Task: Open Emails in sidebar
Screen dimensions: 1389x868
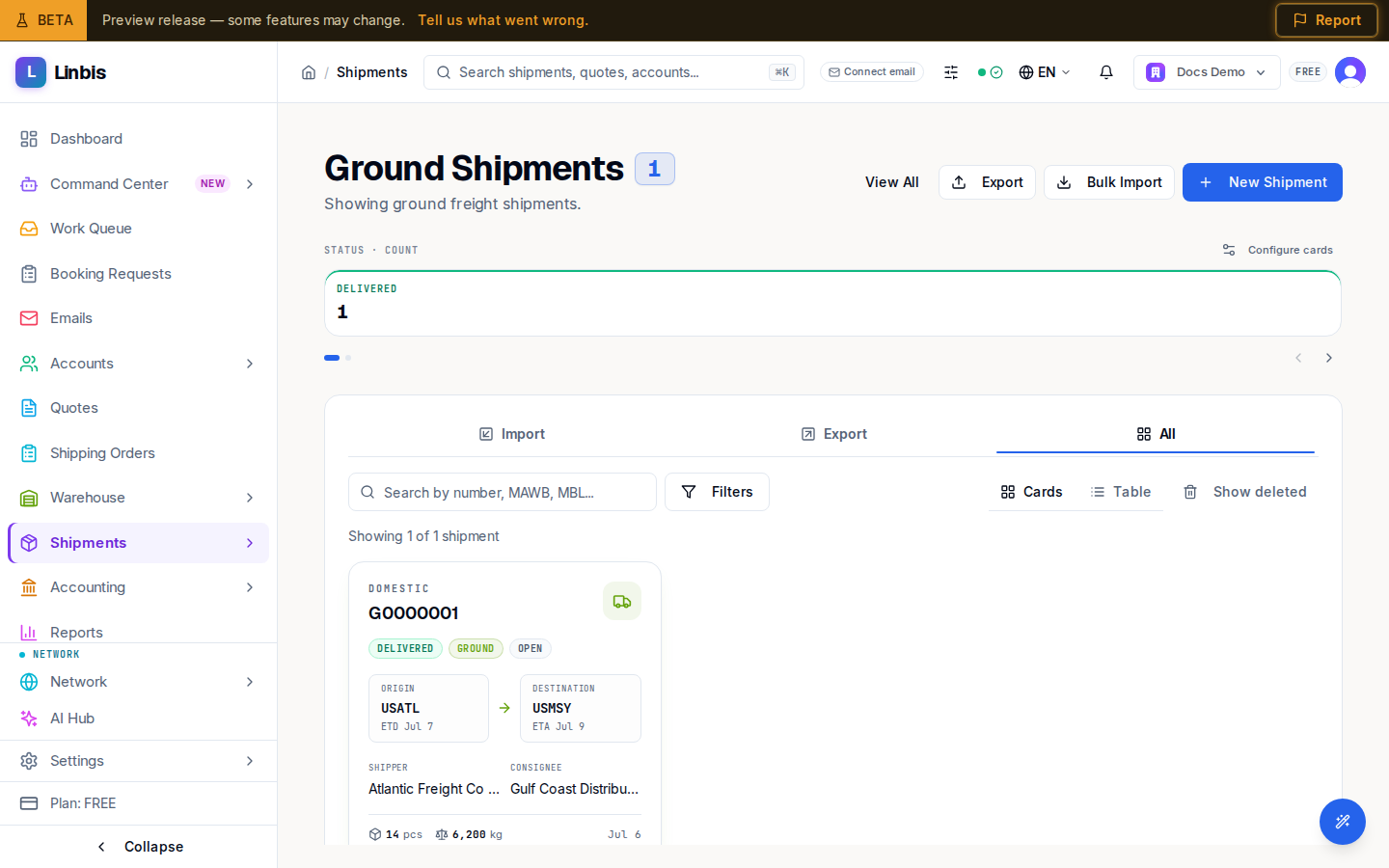Action: (138, 318)
